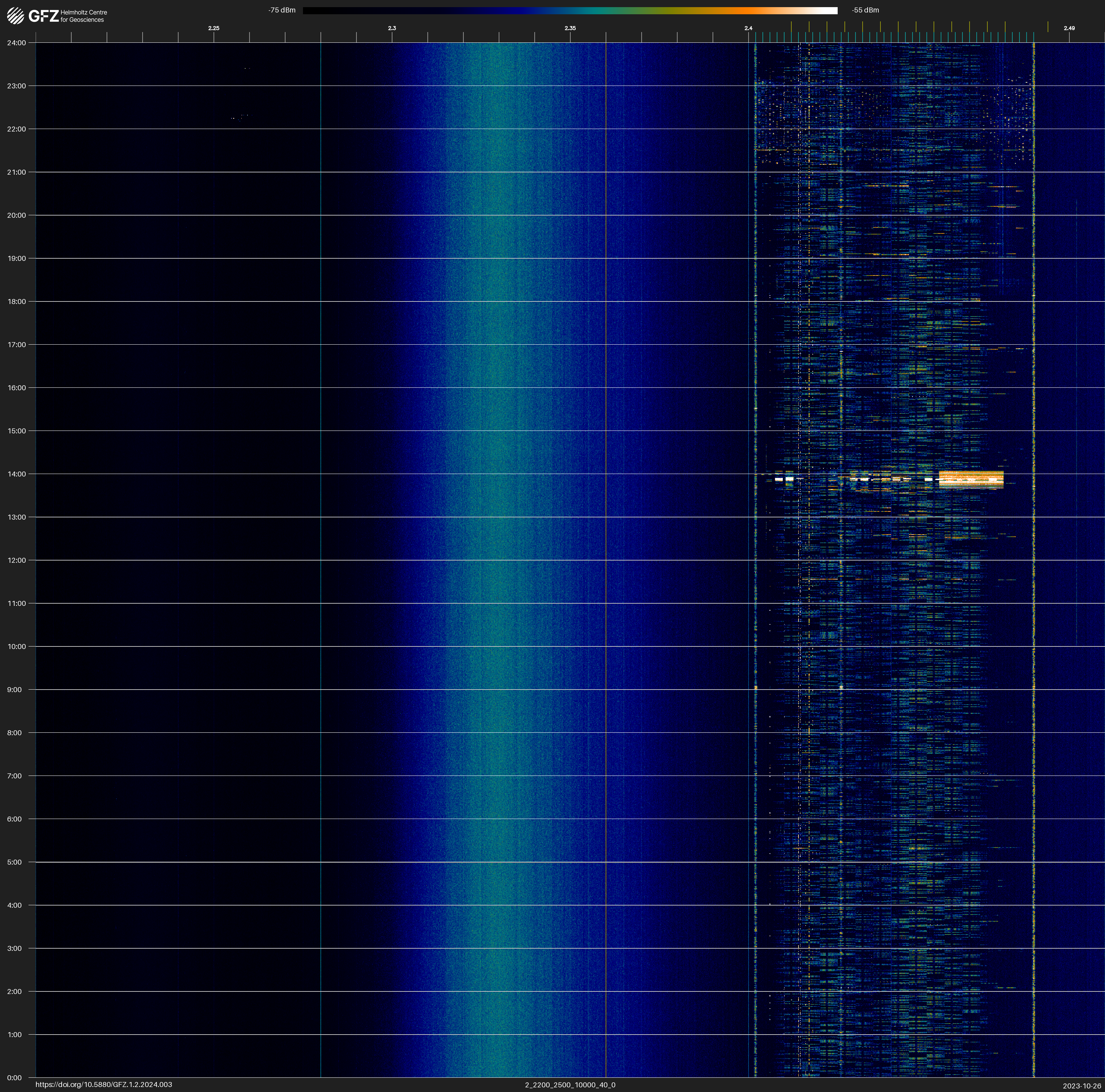The height and width of the screenshot is (1092, 1105).
Task: Select the 2.35 frequency axis label
Action: pos(570,28)
